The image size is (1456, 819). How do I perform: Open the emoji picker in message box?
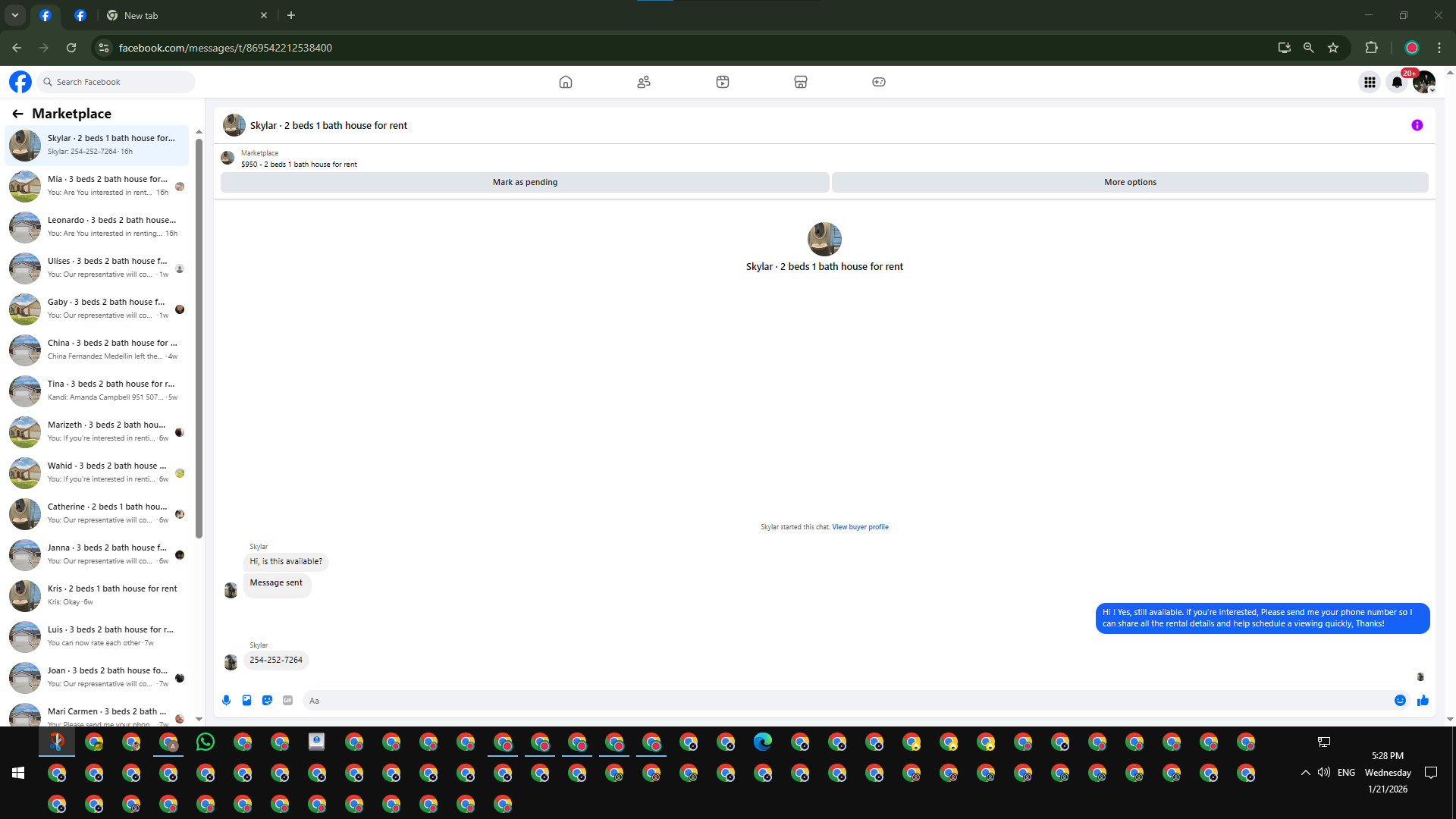tap(1400, 701)
